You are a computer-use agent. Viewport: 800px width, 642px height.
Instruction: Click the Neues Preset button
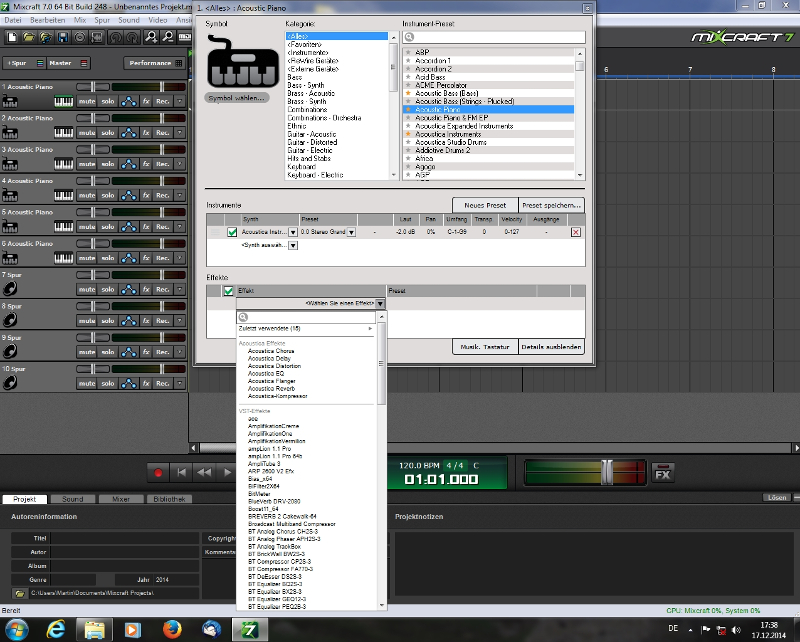pos(485,205)
